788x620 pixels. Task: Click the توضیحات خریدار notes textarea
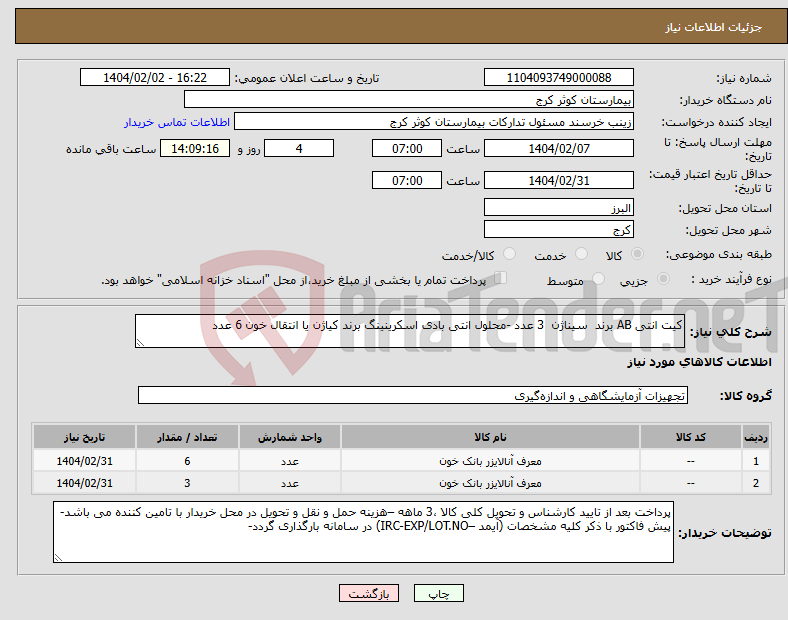pyautogui.click(x=363, y=532)
